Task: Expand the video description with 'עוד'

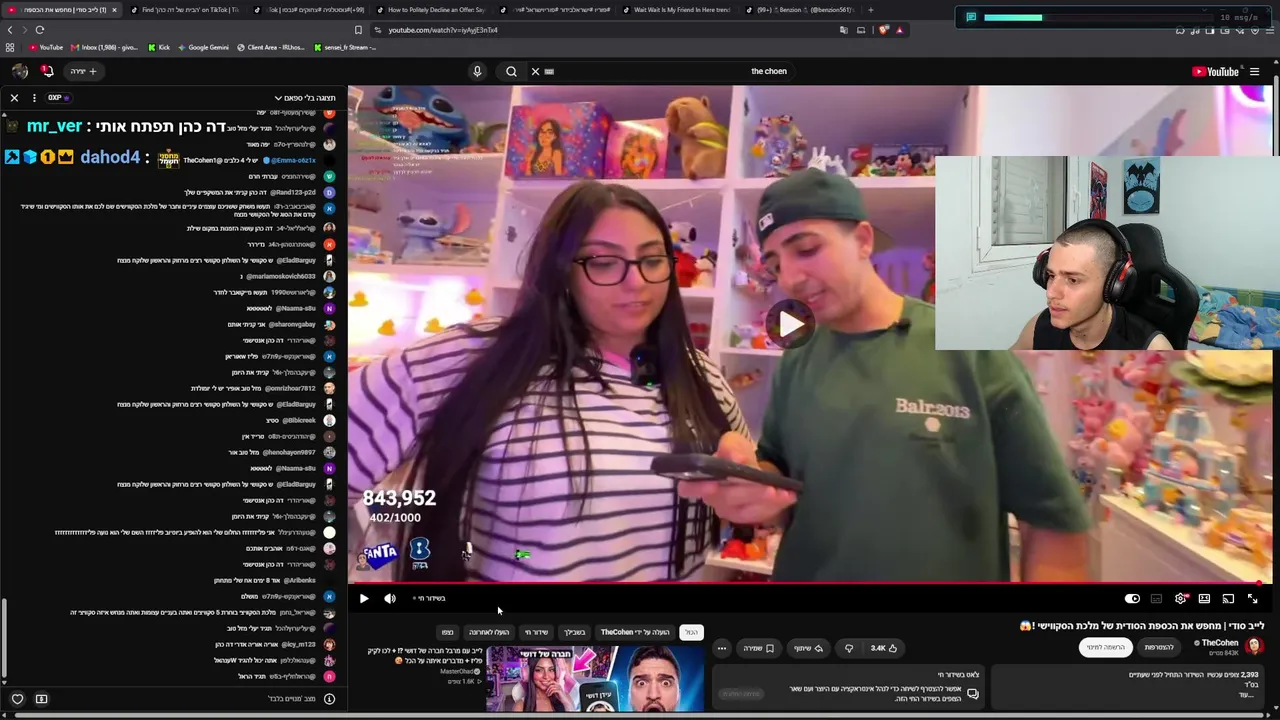Action: click(x=1246, y=694)
